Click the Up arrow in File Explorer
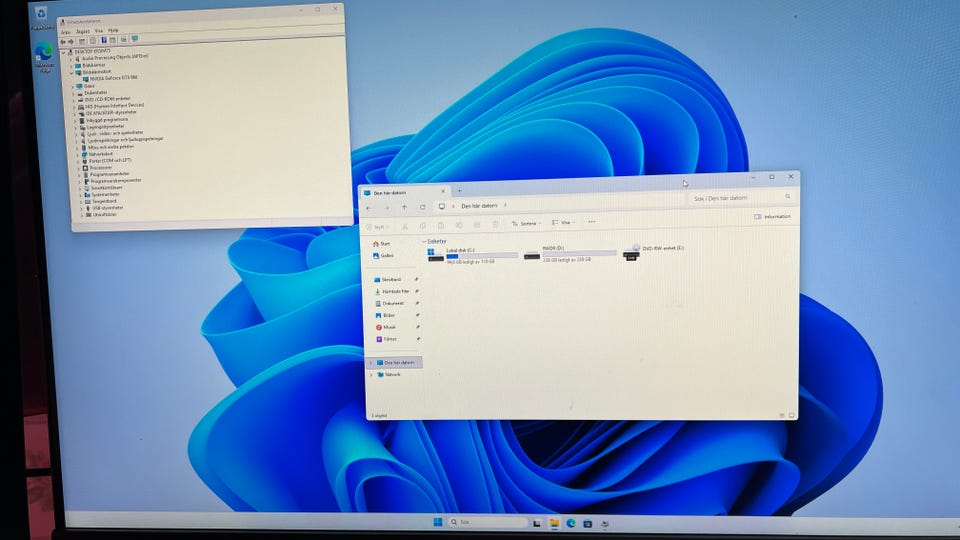 coord(404,206)
